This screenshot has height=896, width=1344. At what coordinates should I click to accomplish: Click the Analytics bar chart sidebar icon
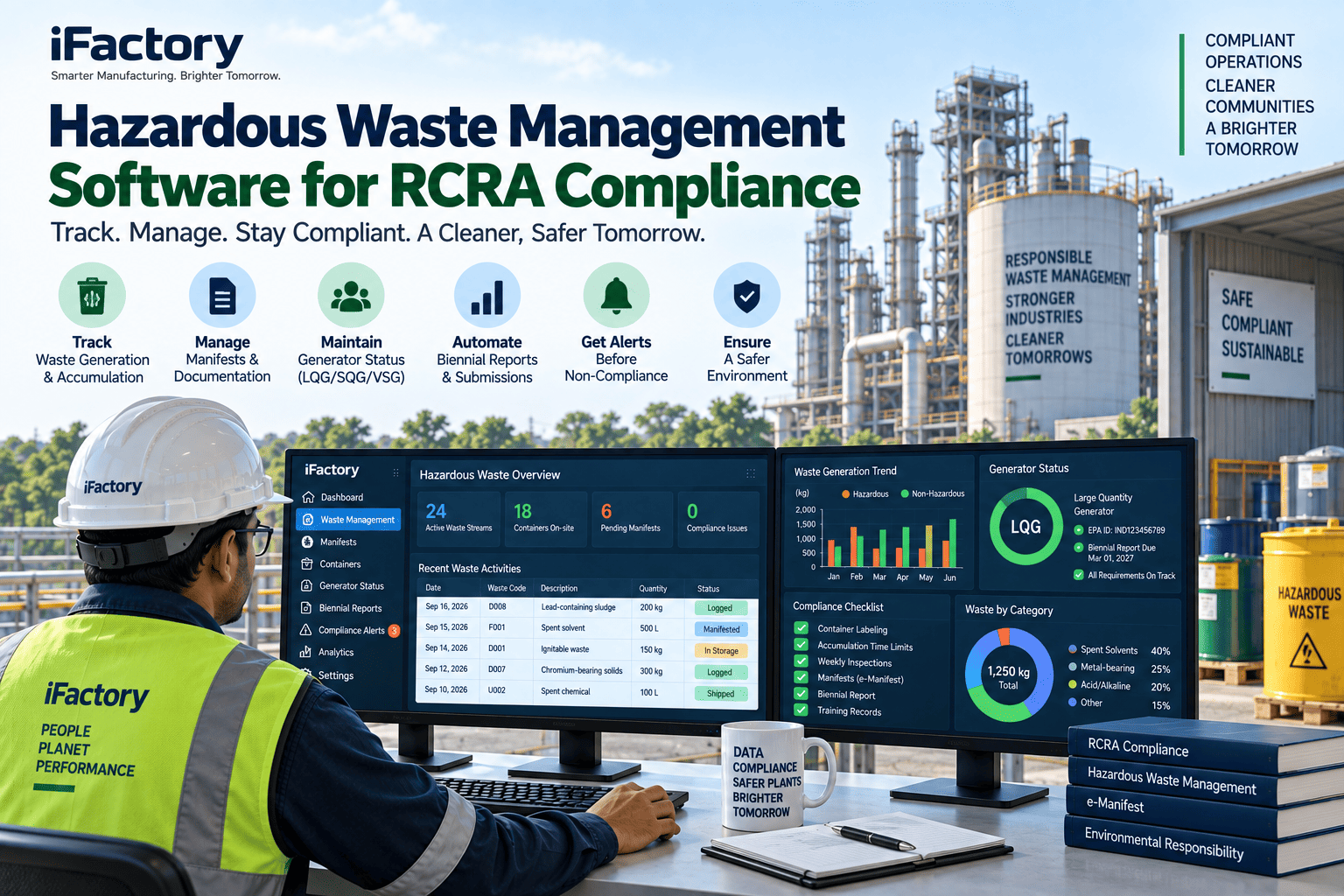305,652
